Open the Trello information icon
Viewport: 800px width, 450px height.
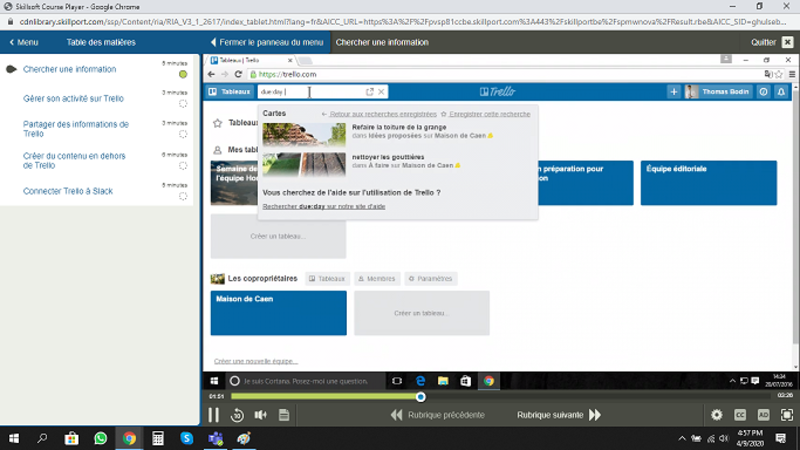click(x=763, y=92)
